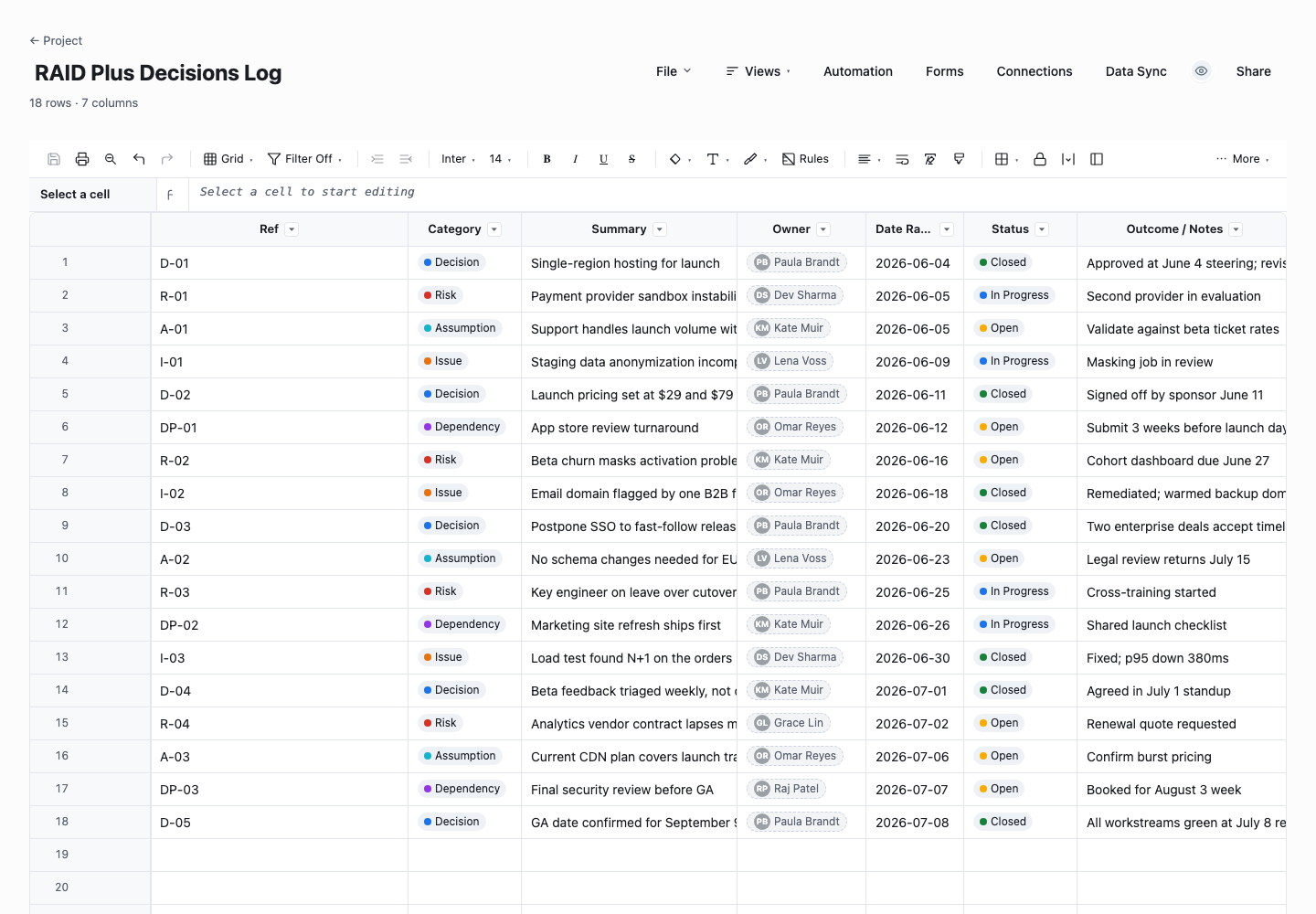The image size is (1316, 914).
Task: Select the 'Renewal quote requested' cell
Action: (1182, 724)
